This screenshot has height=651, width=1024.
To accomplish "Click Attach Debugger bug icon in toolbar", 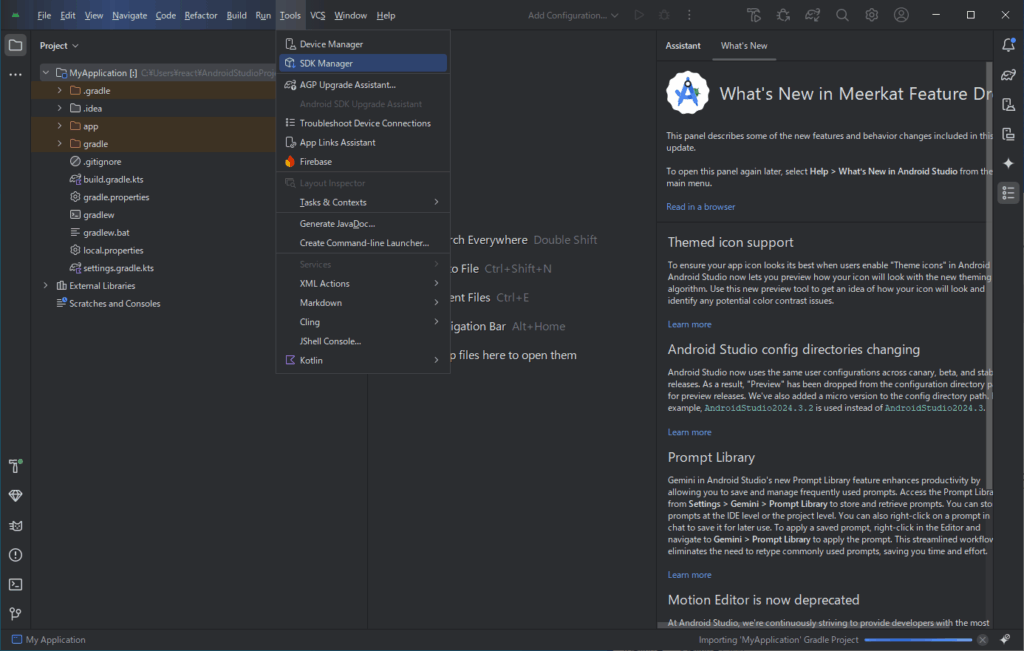I will point(783,15).
